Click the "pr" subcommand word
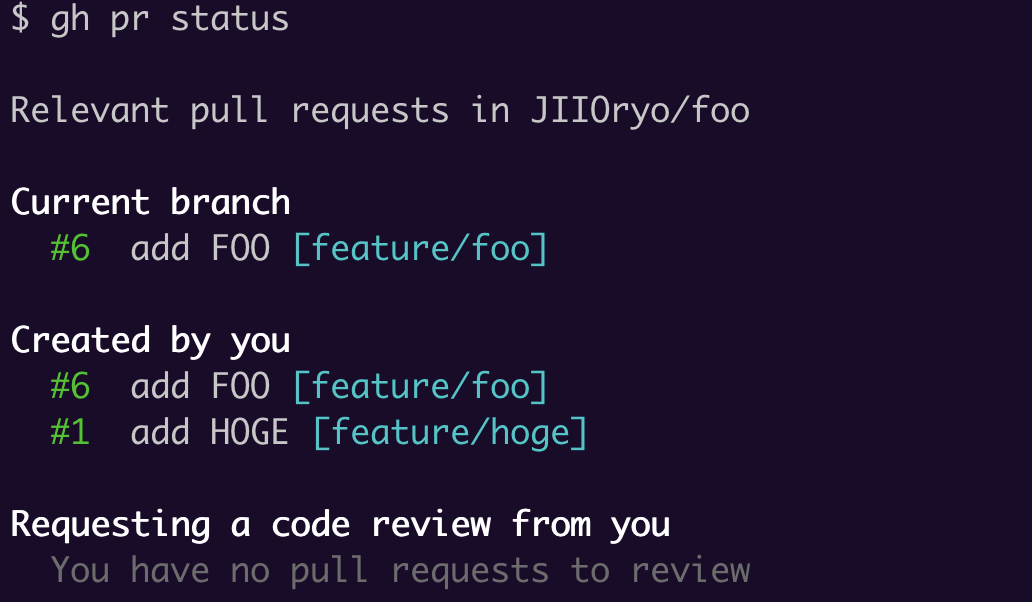 (x=130, y=18)
